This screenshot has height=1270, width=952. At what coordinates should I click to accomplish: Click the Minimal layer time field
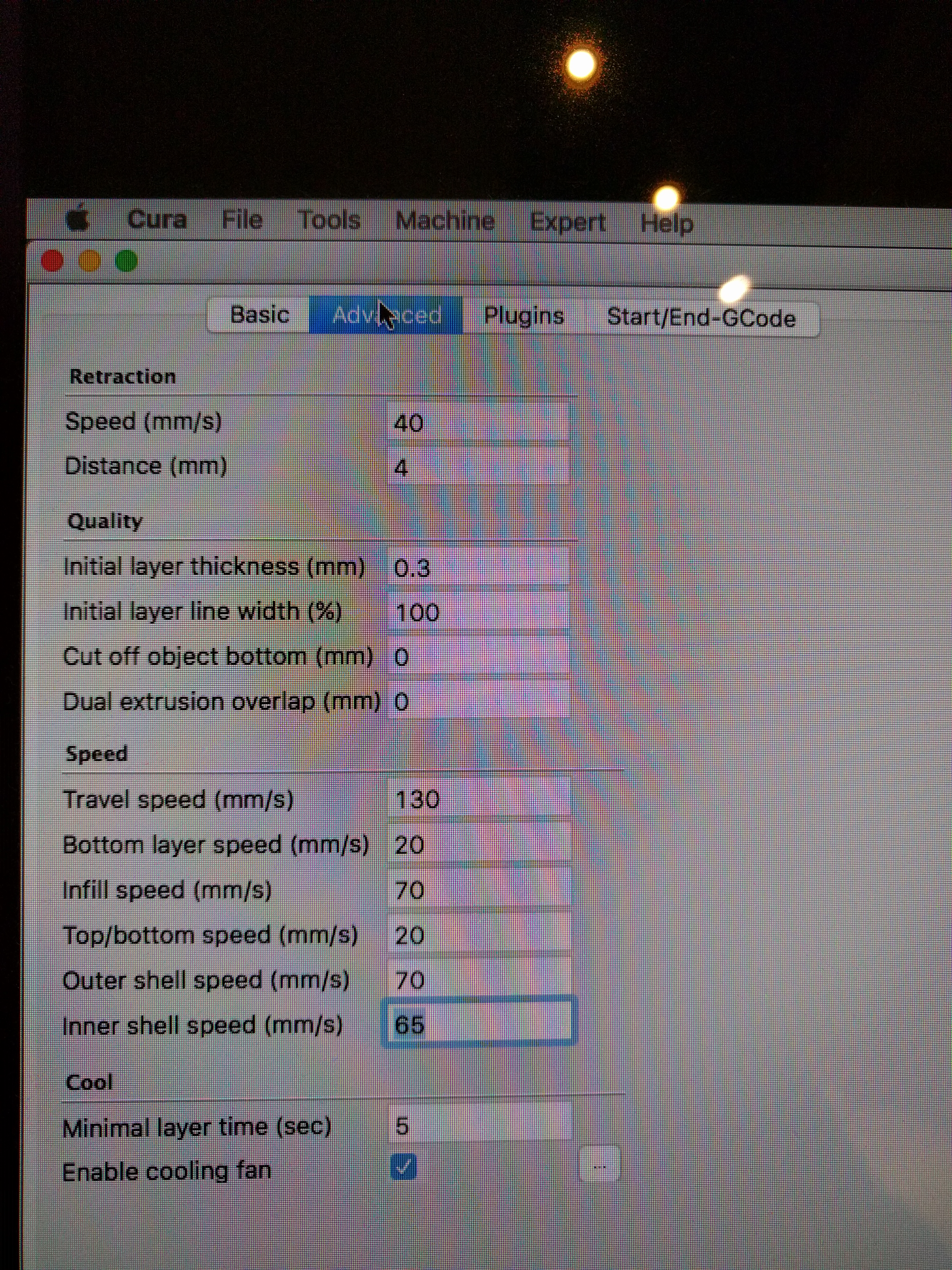479,1126
